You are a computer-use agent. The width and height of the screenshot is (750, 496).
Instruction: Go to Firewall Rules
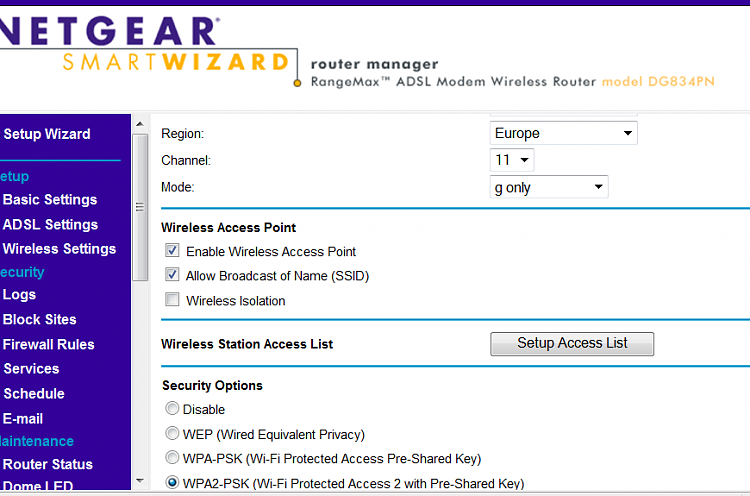click(x=48, y=344)
